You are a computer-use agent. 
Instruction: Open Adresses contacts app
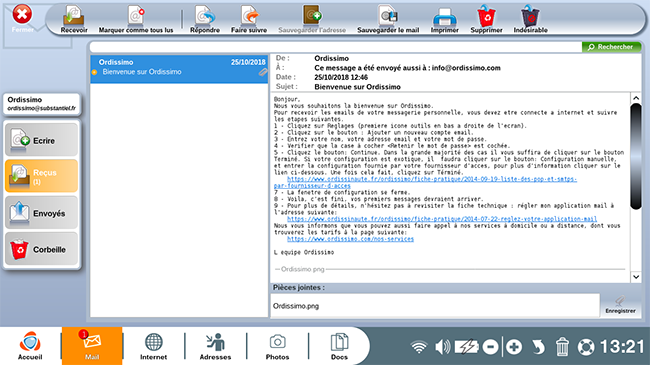[216, 346]
